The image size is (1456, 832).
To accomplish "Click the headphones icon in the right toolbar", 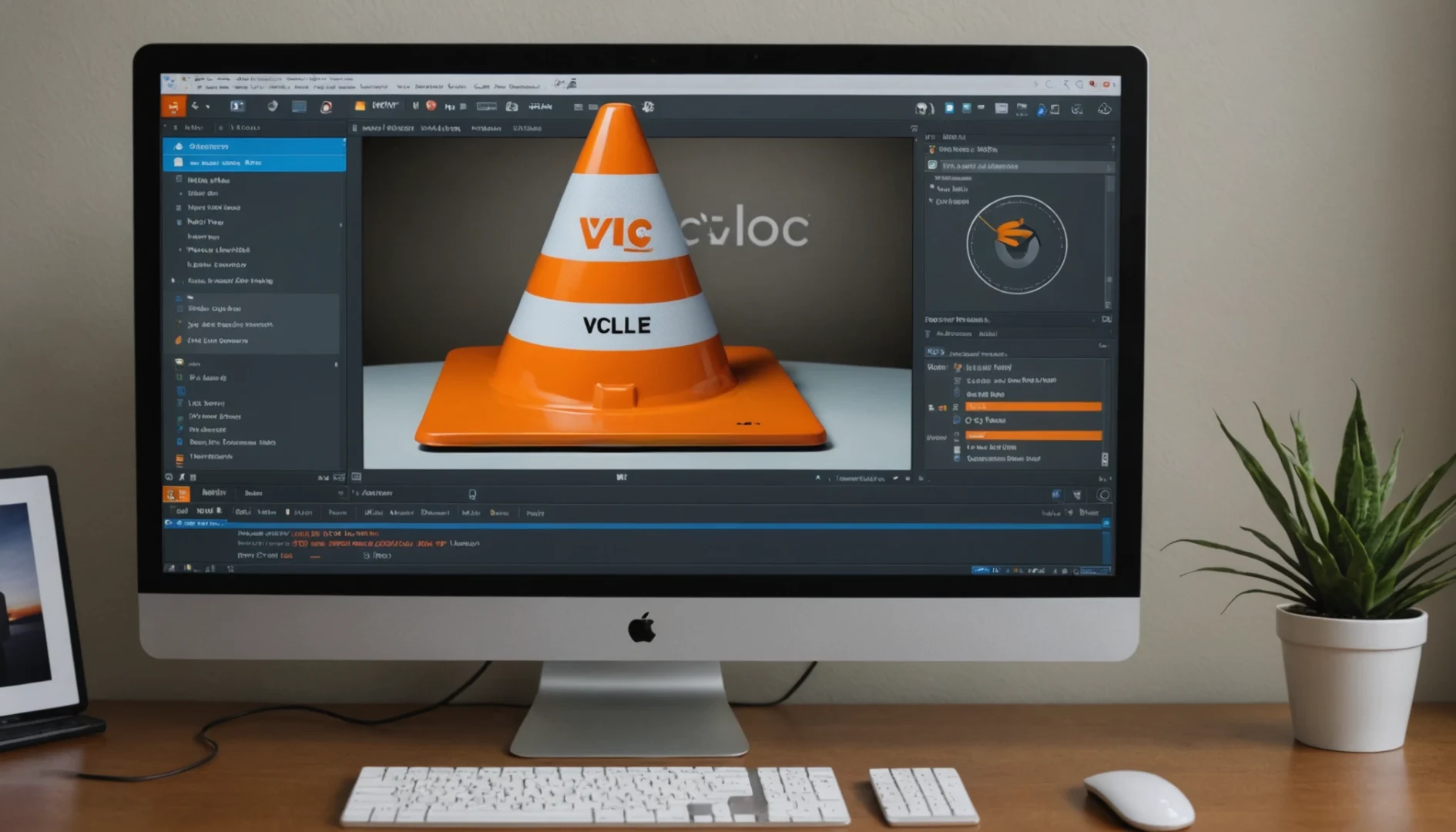I will pos(923,109).
